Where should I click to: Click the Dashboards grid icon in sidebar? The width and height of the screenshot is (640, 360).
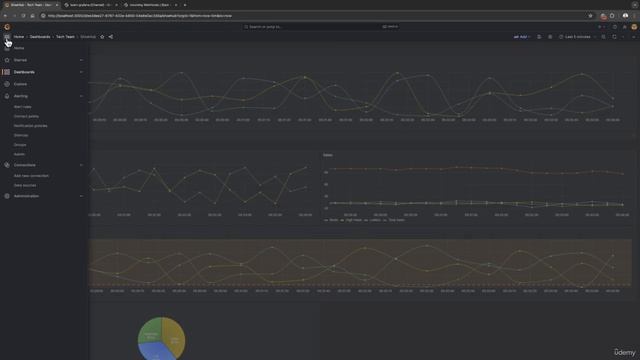pos(7,72)
